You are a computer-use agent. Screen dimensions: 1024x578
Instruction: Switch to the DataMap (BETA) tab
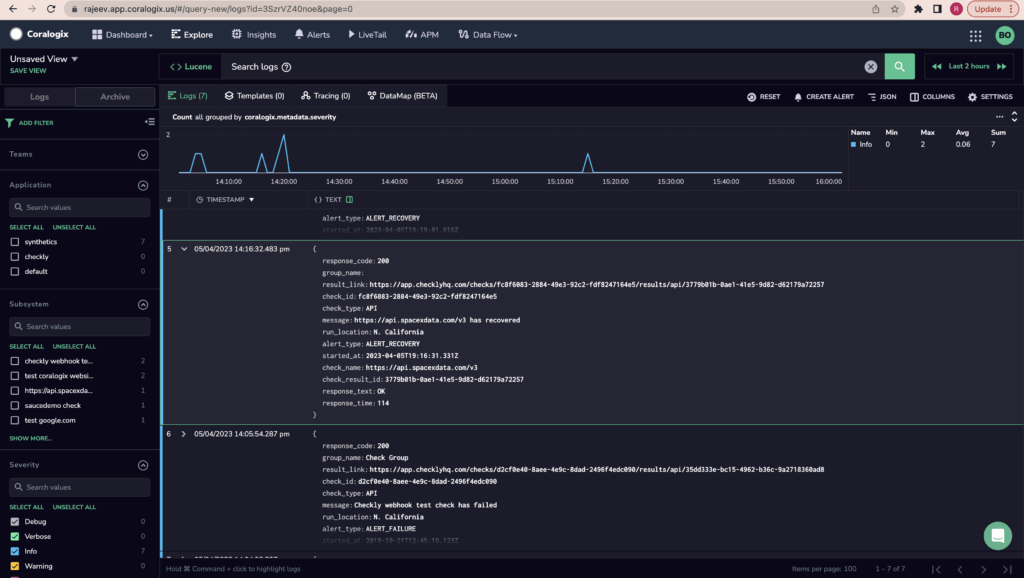pyautogui.click(x=402, y=96)
